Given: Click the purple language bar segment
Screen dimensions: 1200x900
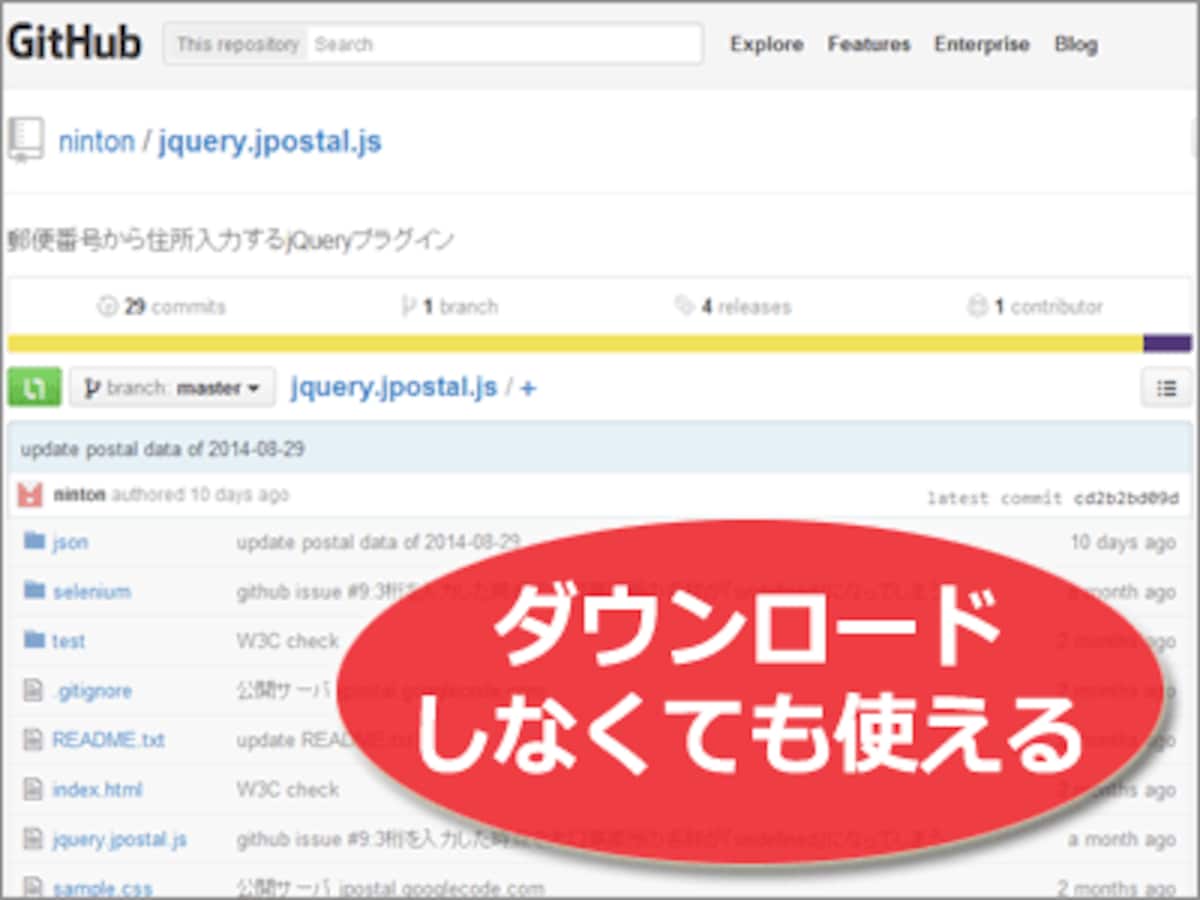Looking at the screenshot, I should 1167,343.
